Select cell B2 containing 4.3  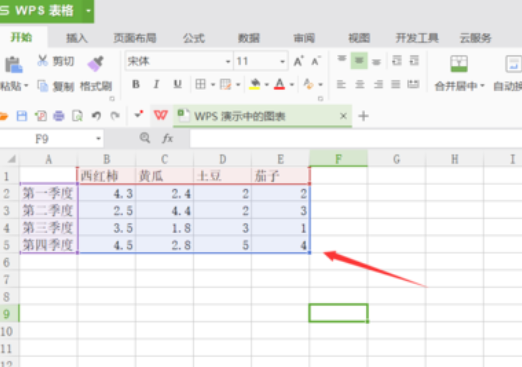pos(107,193)
